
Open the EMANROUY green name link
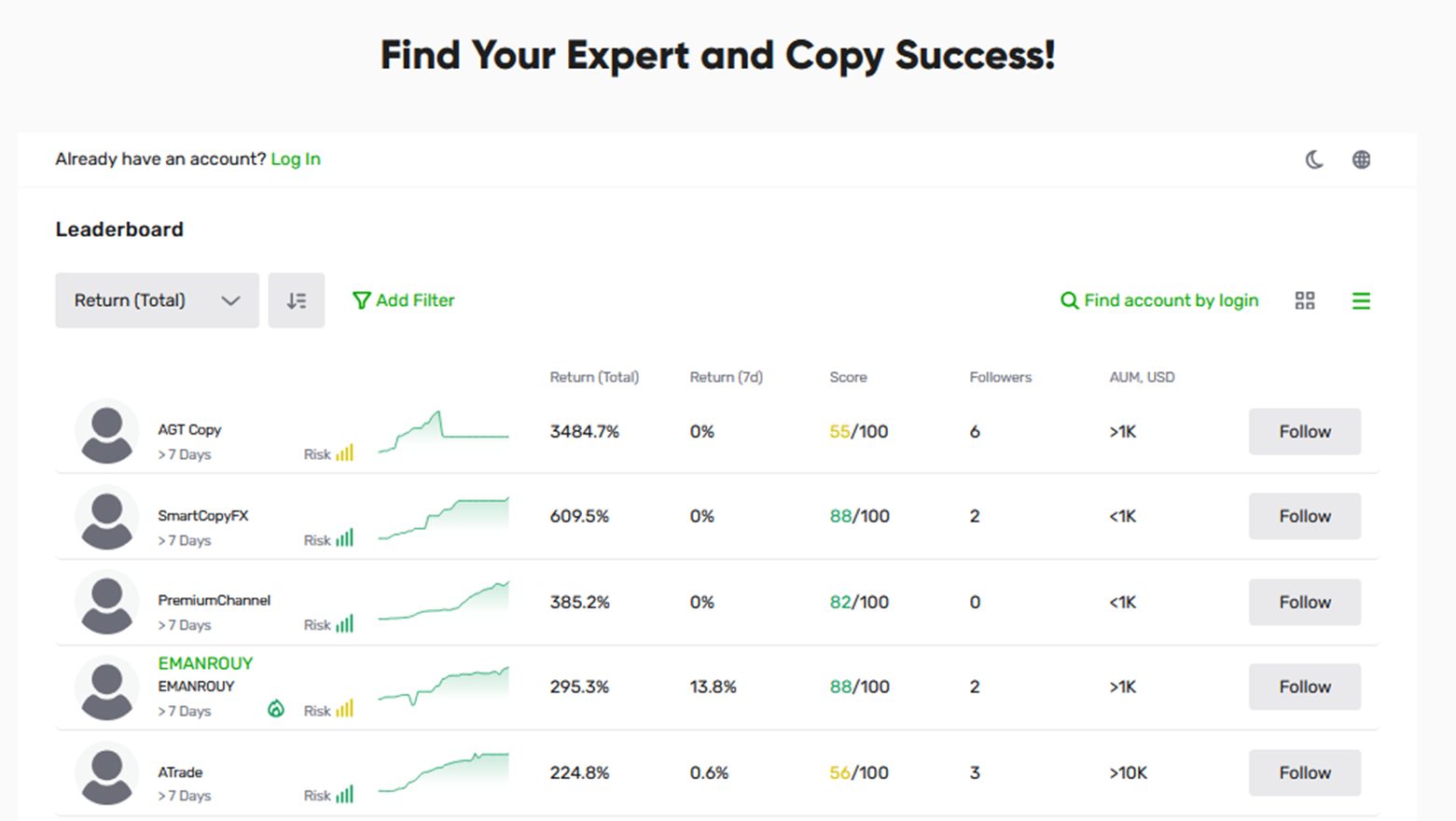(x=205, y=663)
